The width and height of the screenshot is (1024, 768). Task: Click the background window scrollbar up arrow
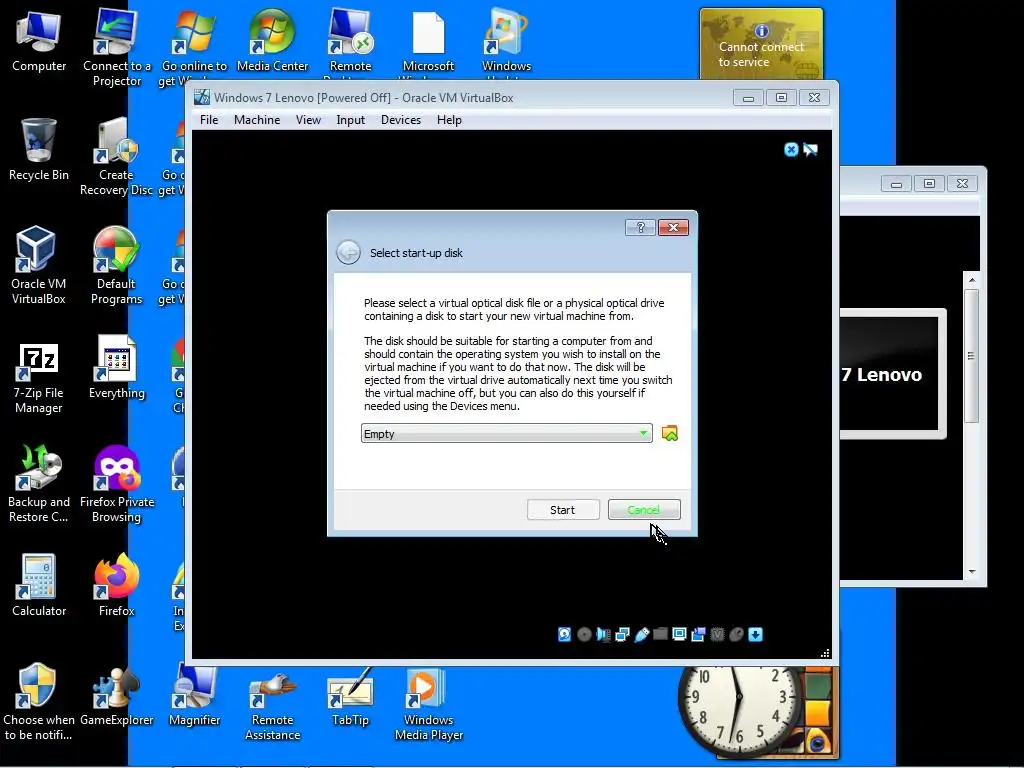972,280
